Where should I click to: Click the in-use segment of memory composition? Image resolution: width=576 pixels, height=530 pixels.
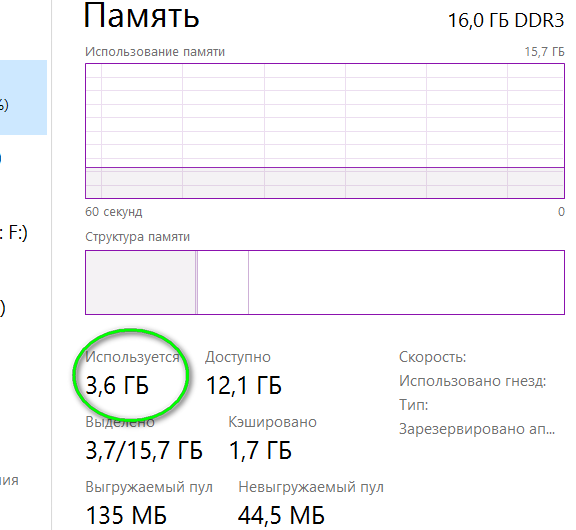tap(140, 282)
